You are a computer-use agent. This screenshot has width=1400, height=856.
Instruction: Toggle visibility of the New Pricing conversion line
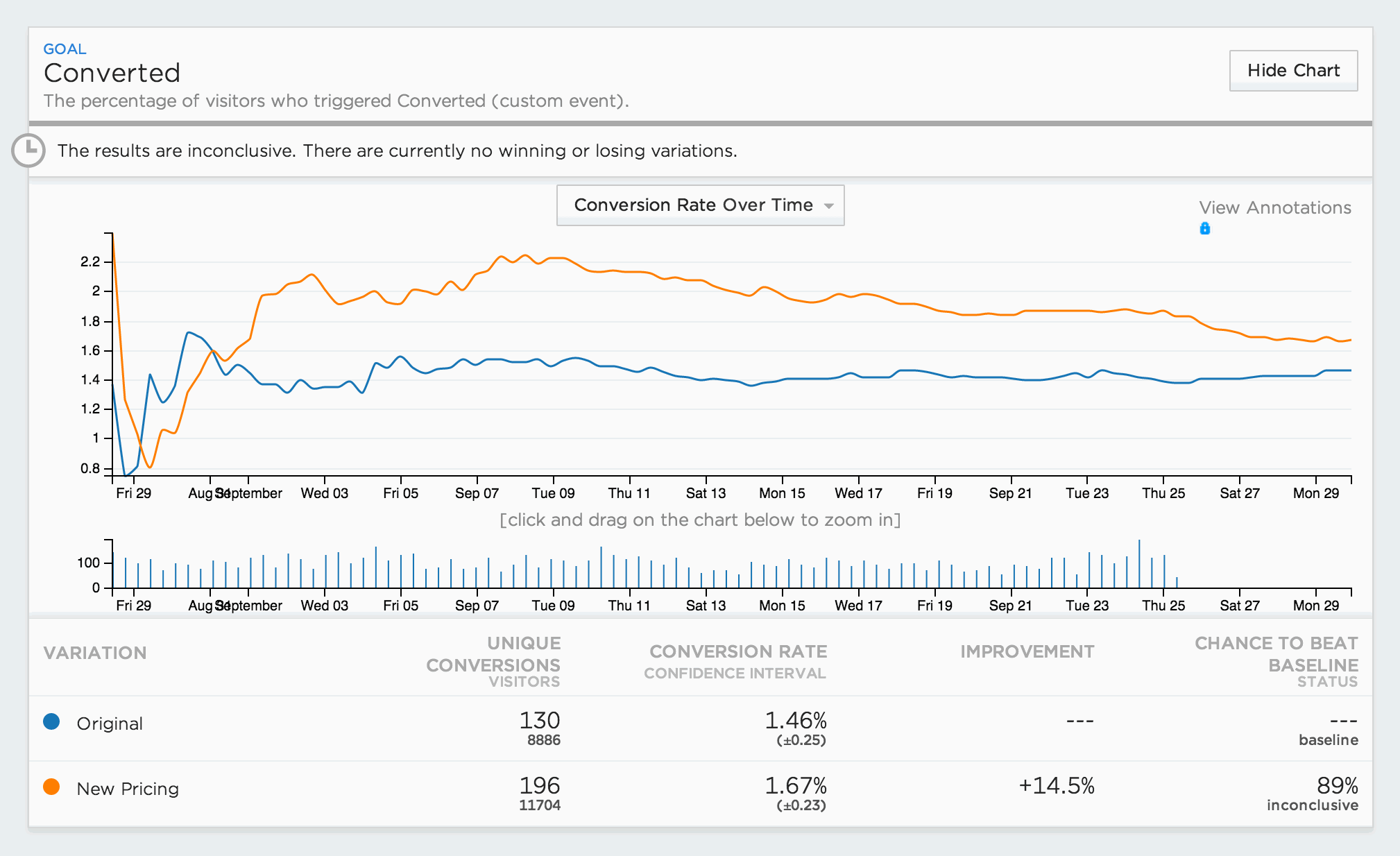52,787
